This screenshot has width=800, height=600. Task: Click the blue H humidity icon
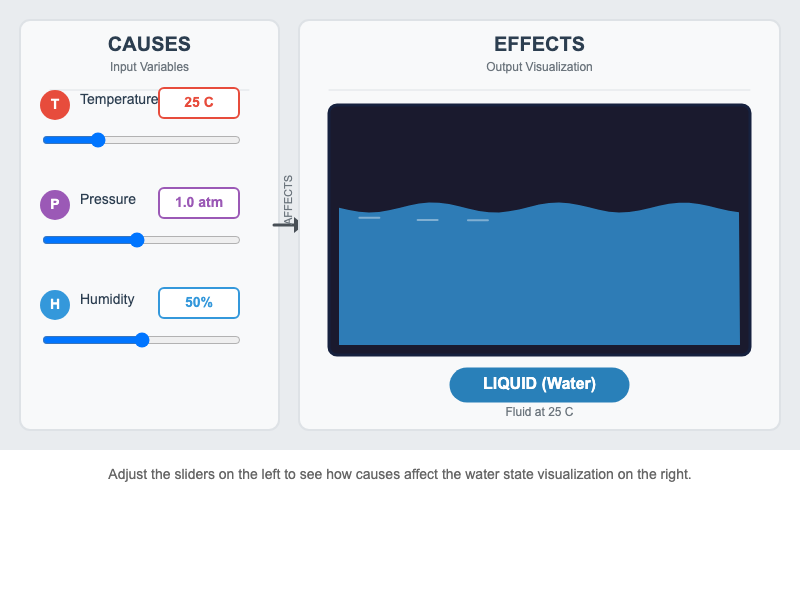[55, 304]
